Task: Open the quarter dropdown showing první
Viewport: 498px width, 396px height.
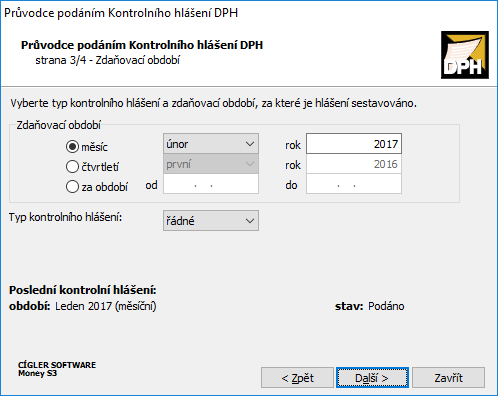Action: point(211,164)
